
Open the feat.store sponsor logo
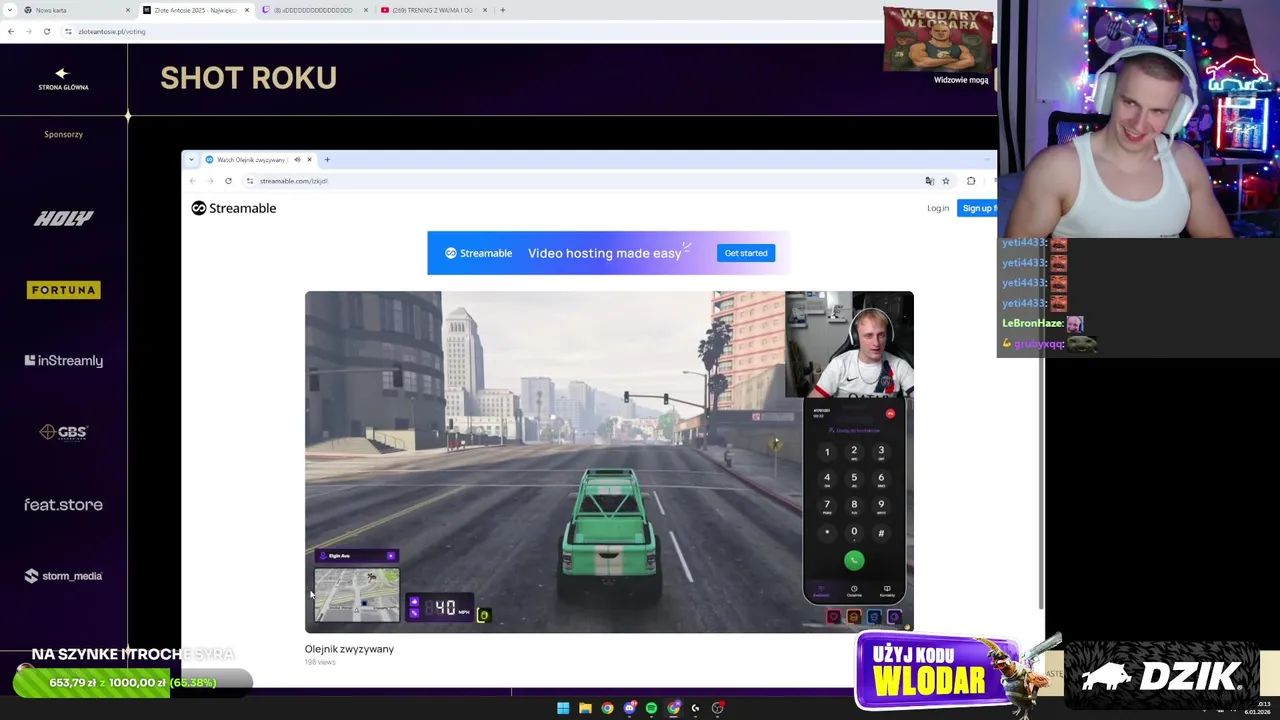63,505
